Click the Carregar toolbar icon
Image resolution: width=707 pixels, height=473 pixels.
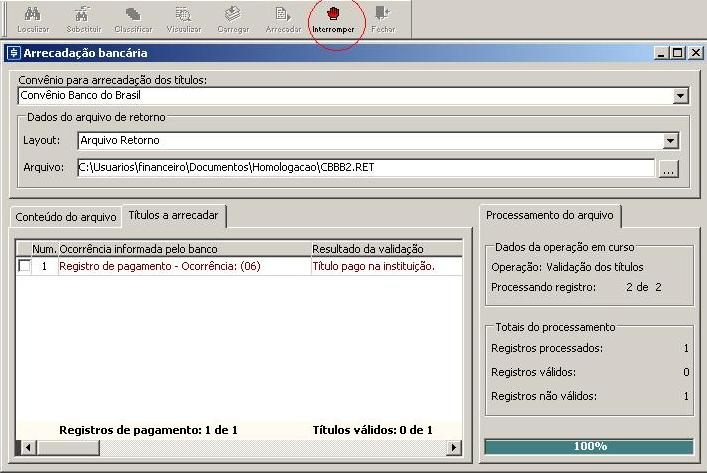233,16
